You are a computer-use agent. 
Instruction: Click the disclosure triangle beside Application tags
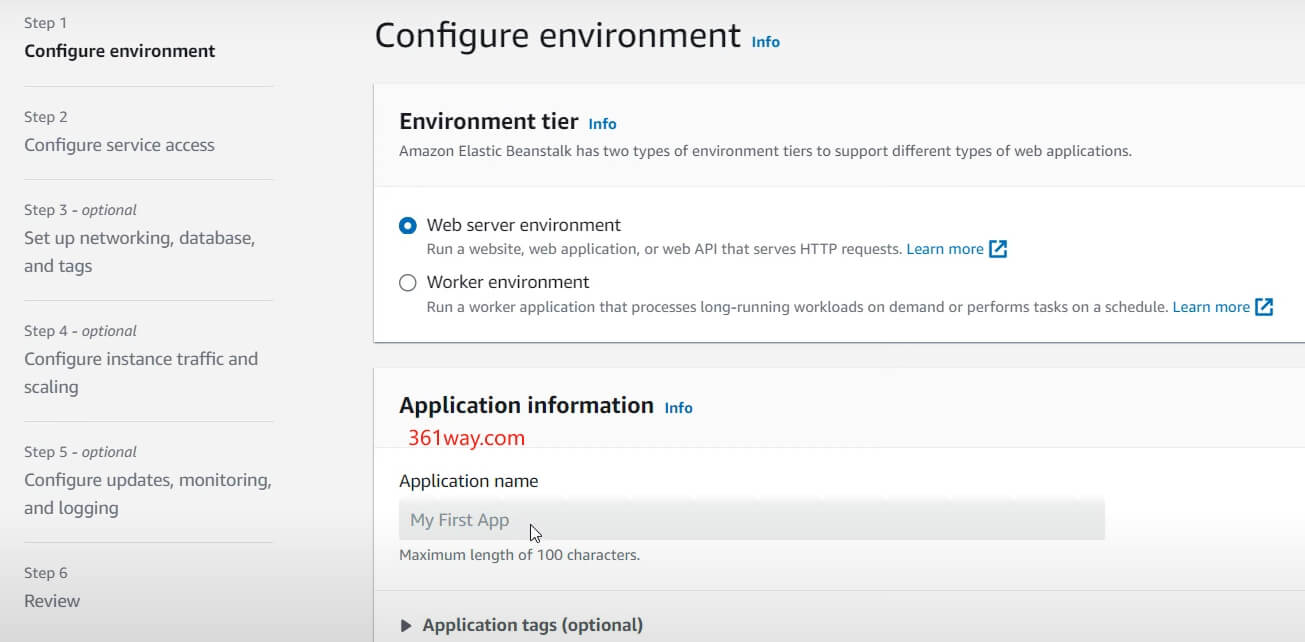(406, 625)
